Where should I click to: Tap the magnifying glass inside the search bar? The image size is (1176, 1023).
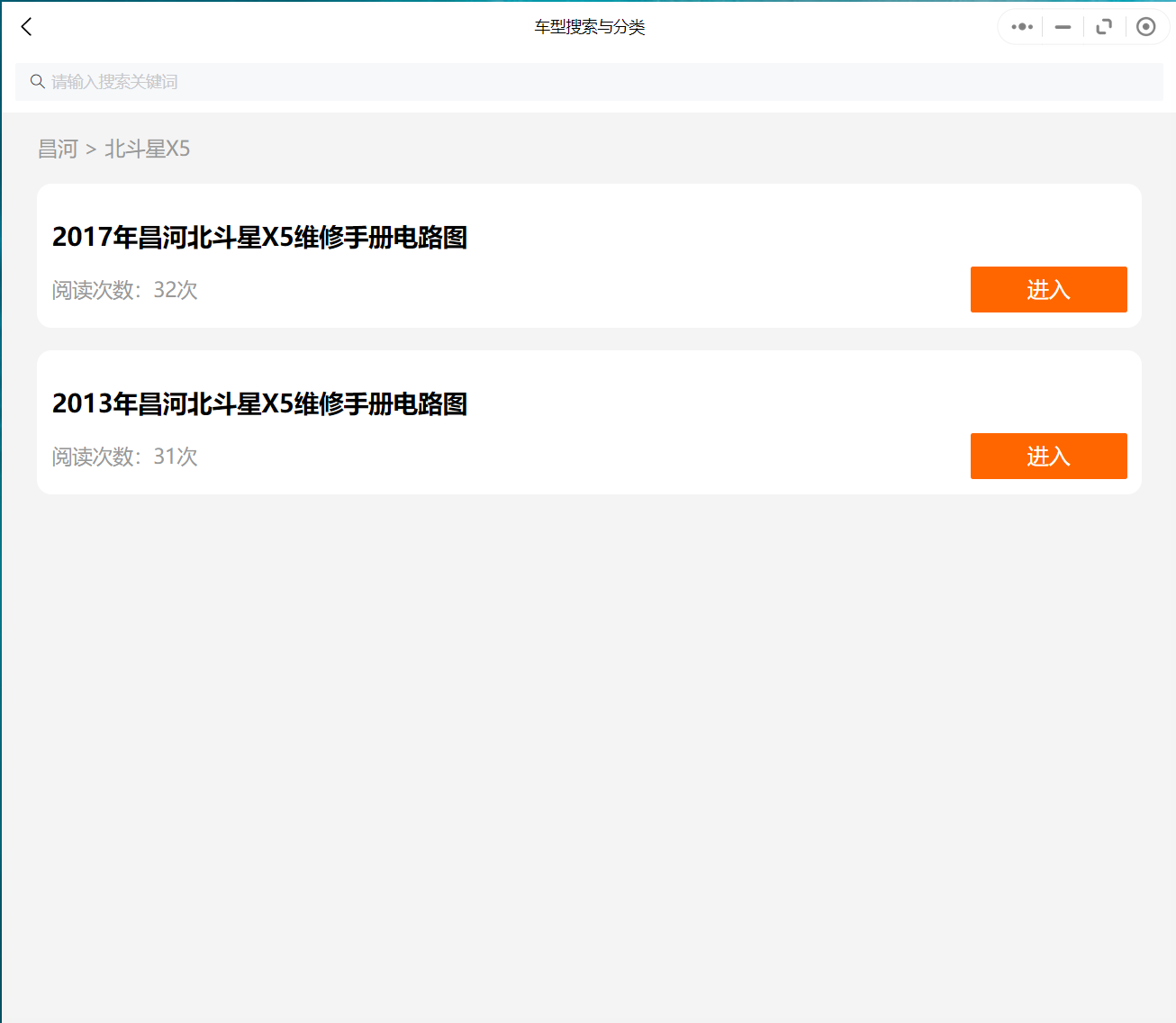click(38, 81)
